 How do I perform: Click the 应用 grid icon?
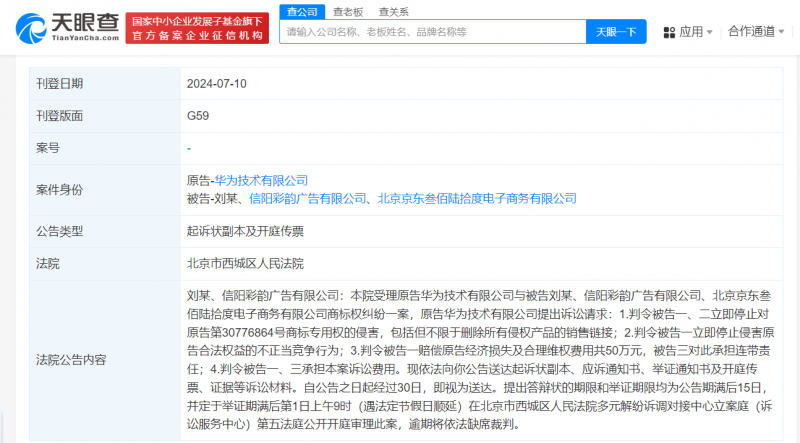click(x=669, y=32)
